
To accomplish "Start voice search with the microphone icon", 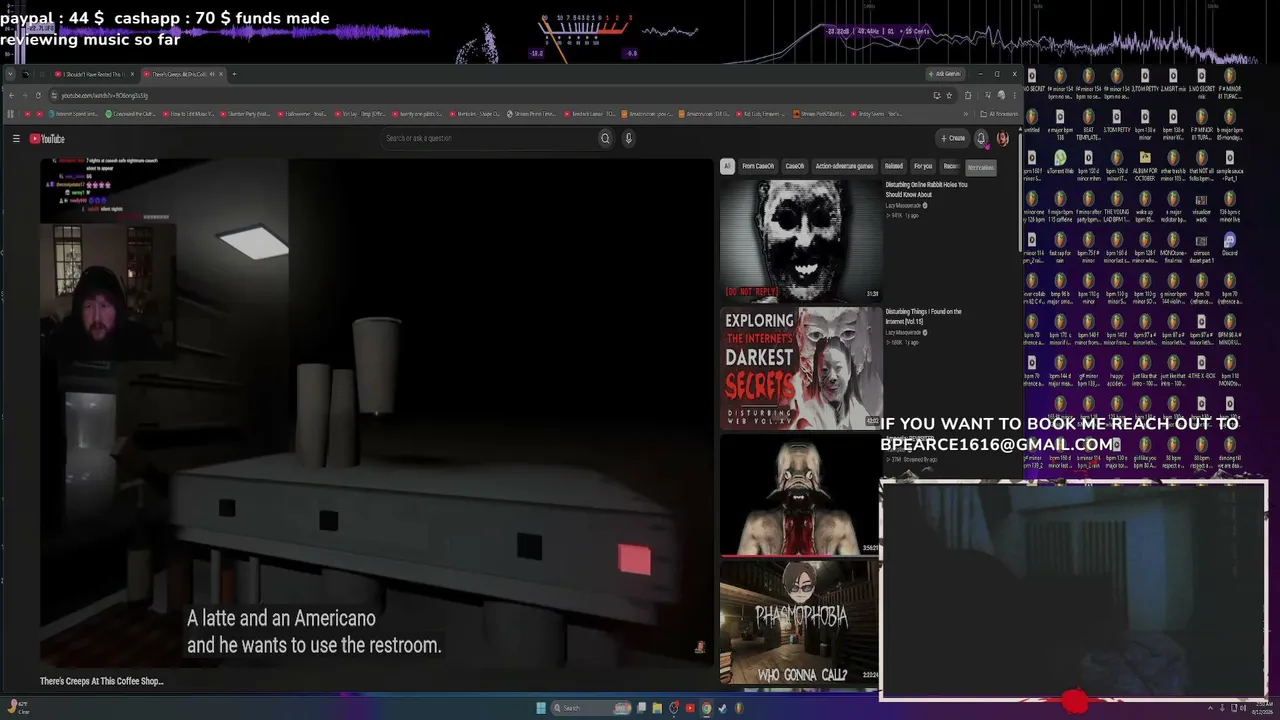I will [628, 139].
